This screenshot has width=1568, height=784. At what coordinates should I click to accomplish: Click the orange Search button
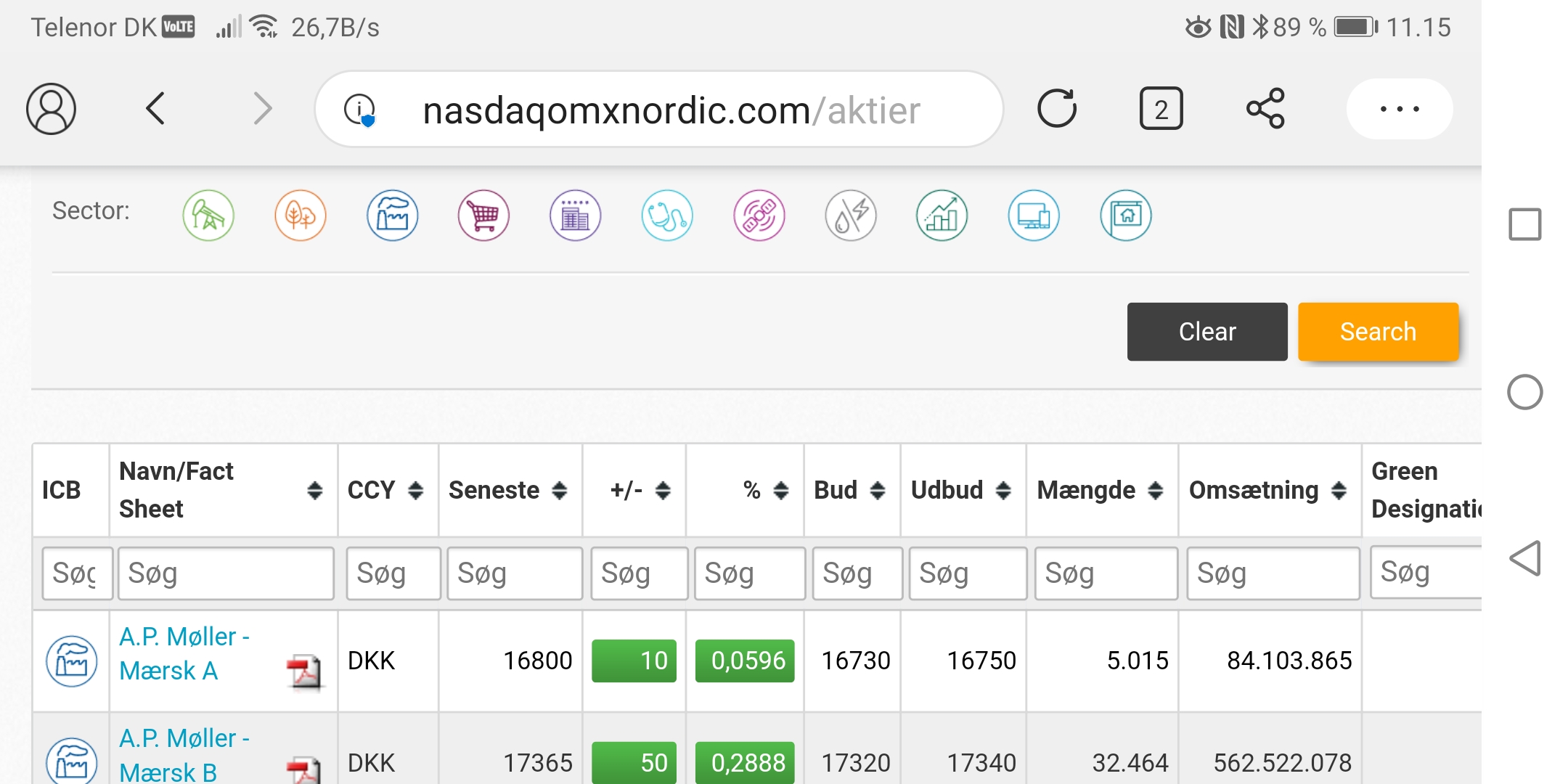pyautogui.click(x=1378, y=332)
